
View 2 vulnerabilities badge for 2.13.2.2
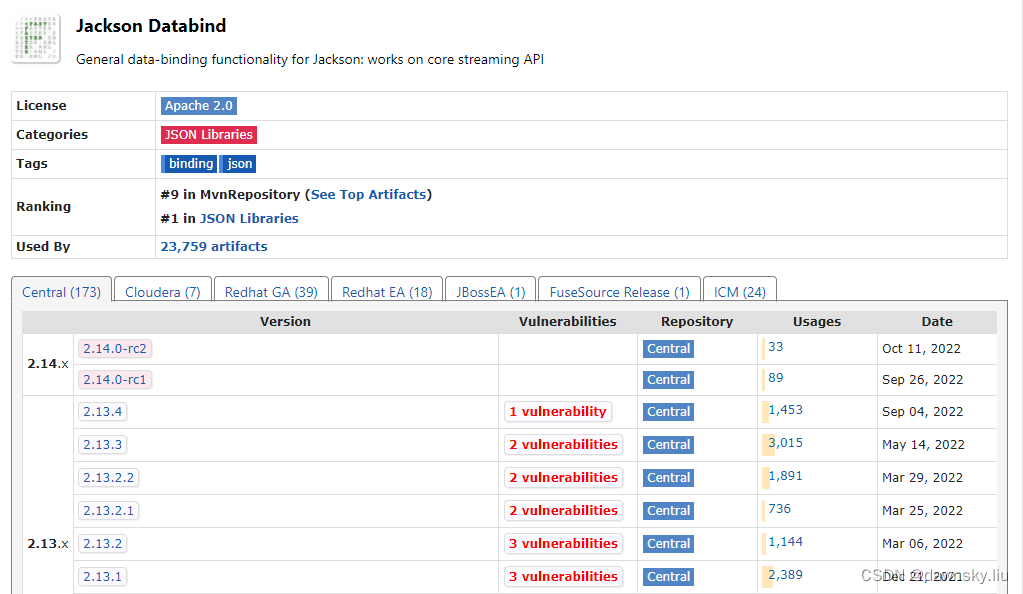tap(563, 478)
